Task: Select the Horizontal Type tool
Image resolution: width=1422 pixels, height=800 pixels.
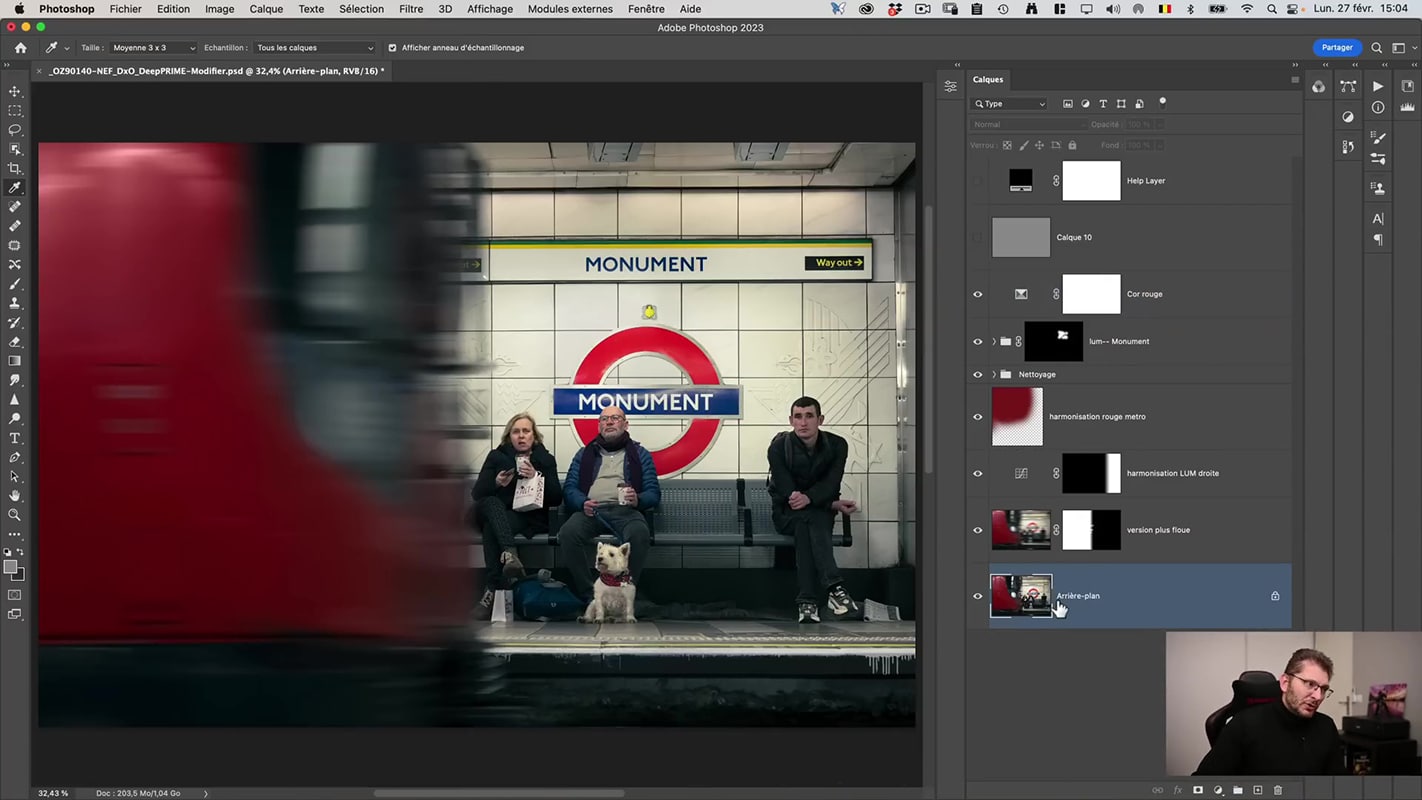Action: [15, 438]
